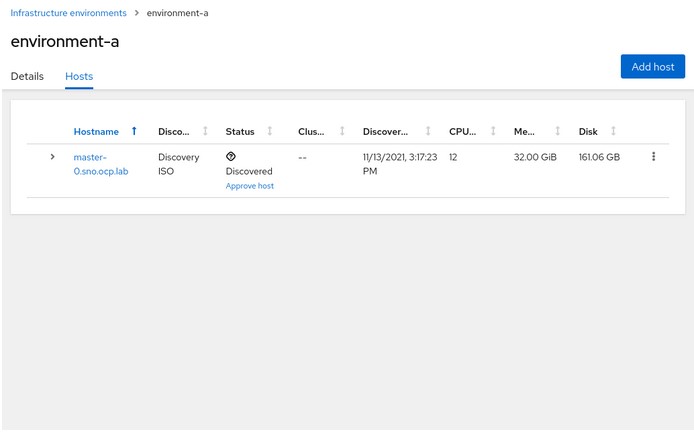Click the sort icon beside the Status column
This screenshot has width=694, height=435.
(x=270, y=131)
